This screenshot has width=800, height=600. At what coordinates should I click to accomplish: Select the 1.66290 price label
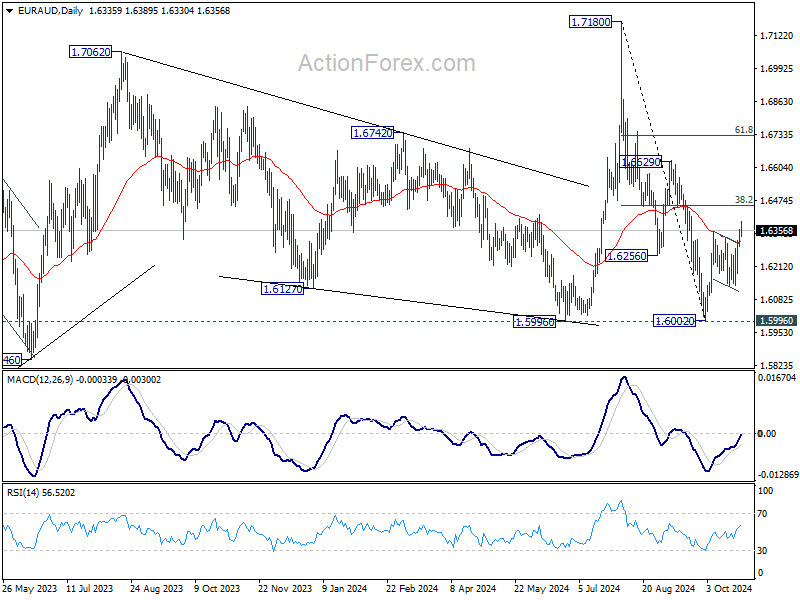tap(640, 162)
